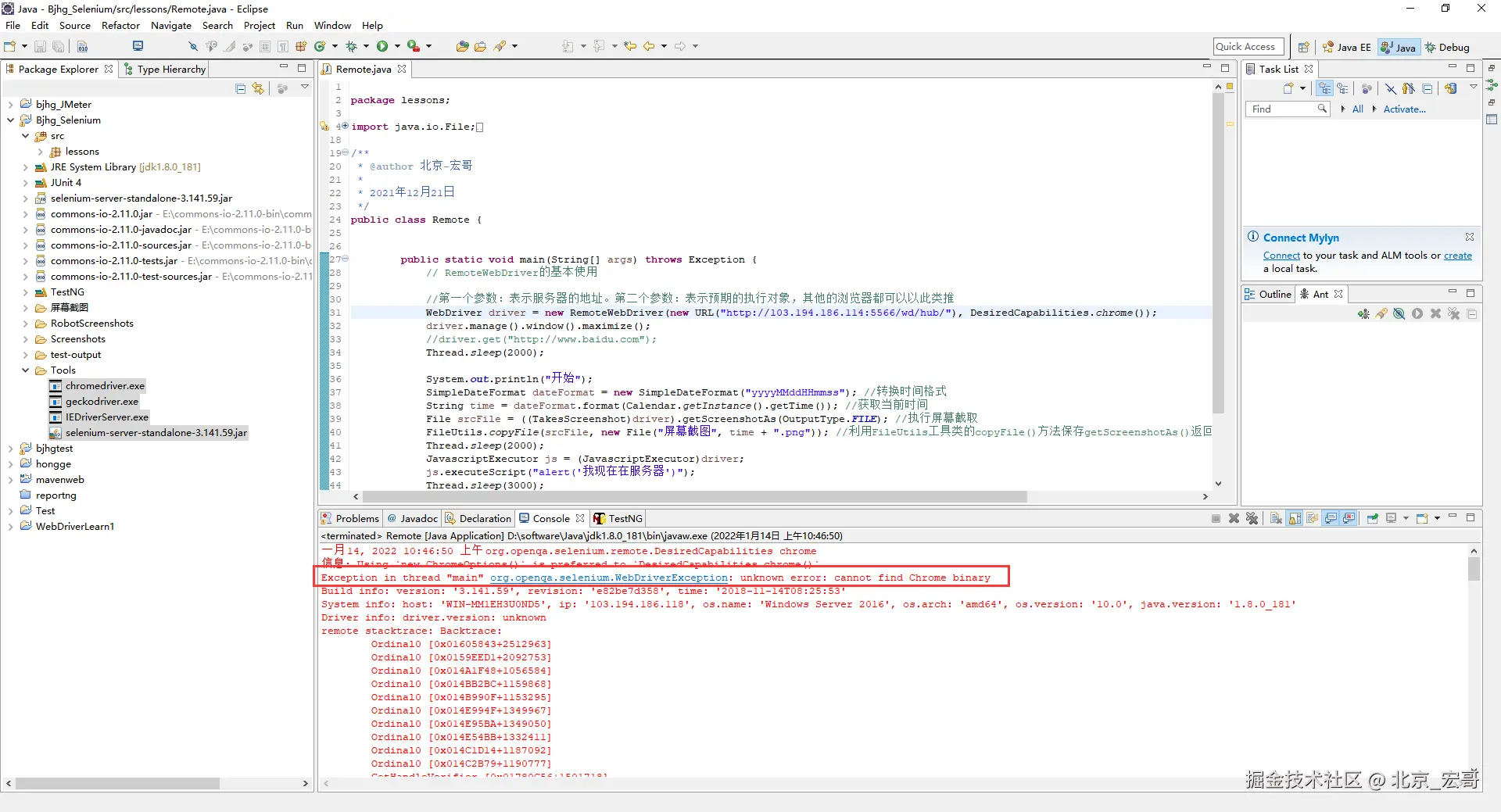Open the WebDriverException link in Console
The height and width of the screenshot is (812, 1501).
pos(609,578)
